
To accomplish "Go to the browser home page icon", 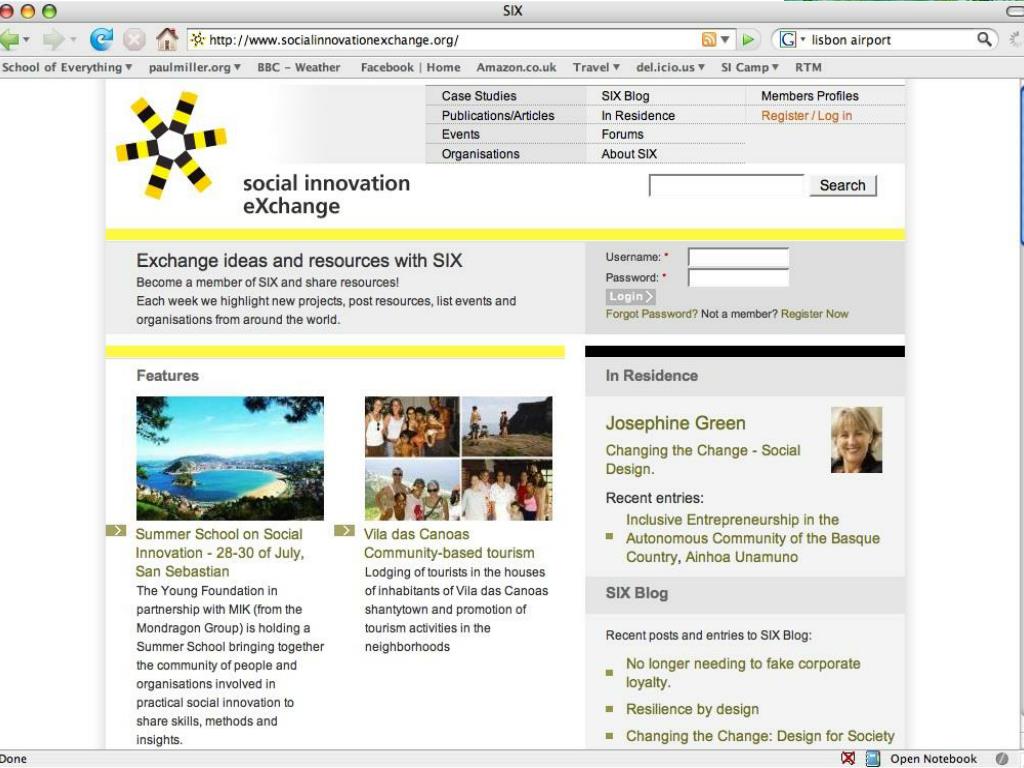I will point(167,40).
